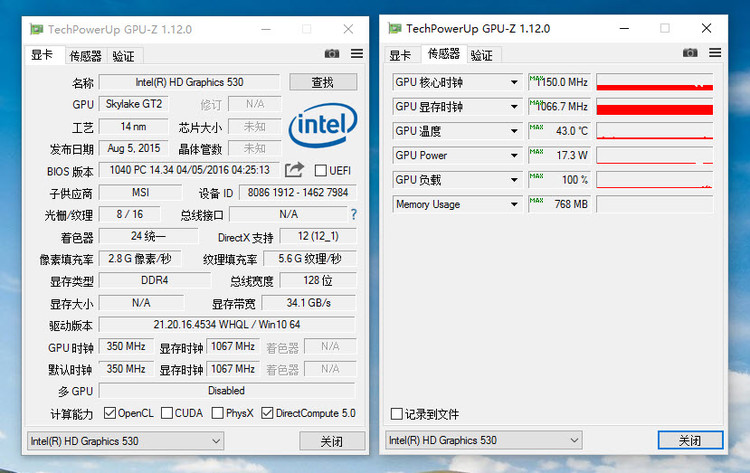Click the GPU Power graph
Viewport: 750px width, 473px height.
click(655, 155)
